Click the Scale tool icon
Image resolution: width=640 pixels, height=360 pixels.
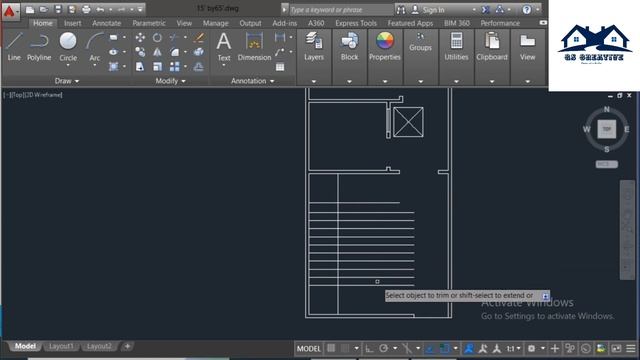(x=157, y=67)
